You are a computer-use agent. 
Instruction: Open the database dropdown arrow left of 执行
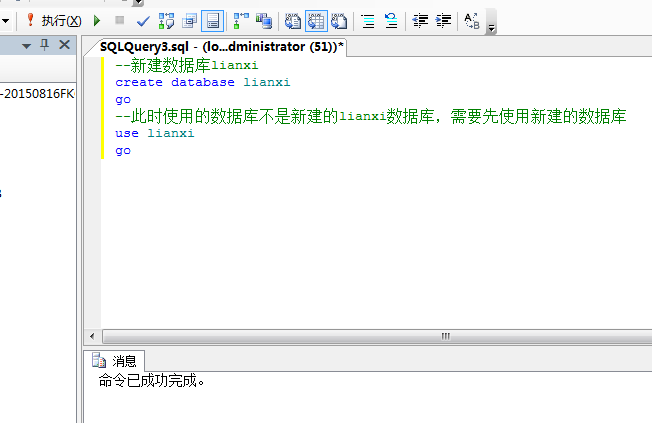(5, 20)
